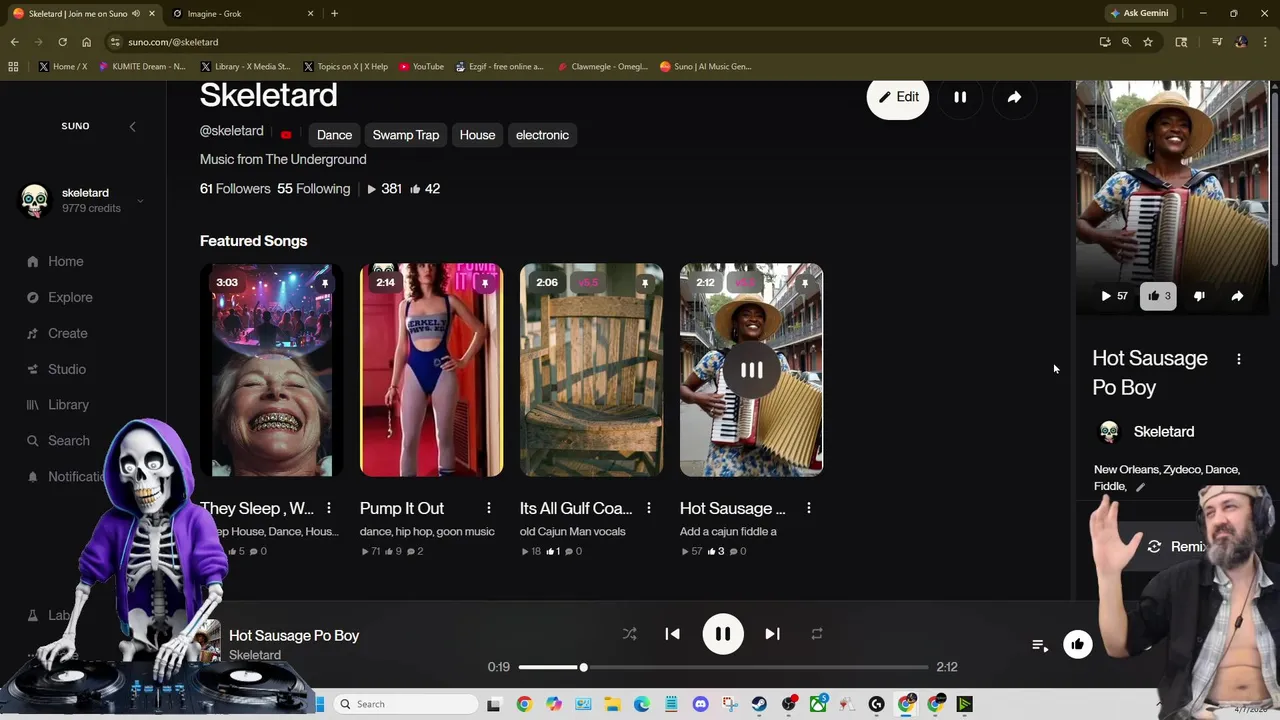Screen dimensions: 1280x720
Task: Play the Its All Gulf Coast song thumbnail
Action: [x=591, y=370]
